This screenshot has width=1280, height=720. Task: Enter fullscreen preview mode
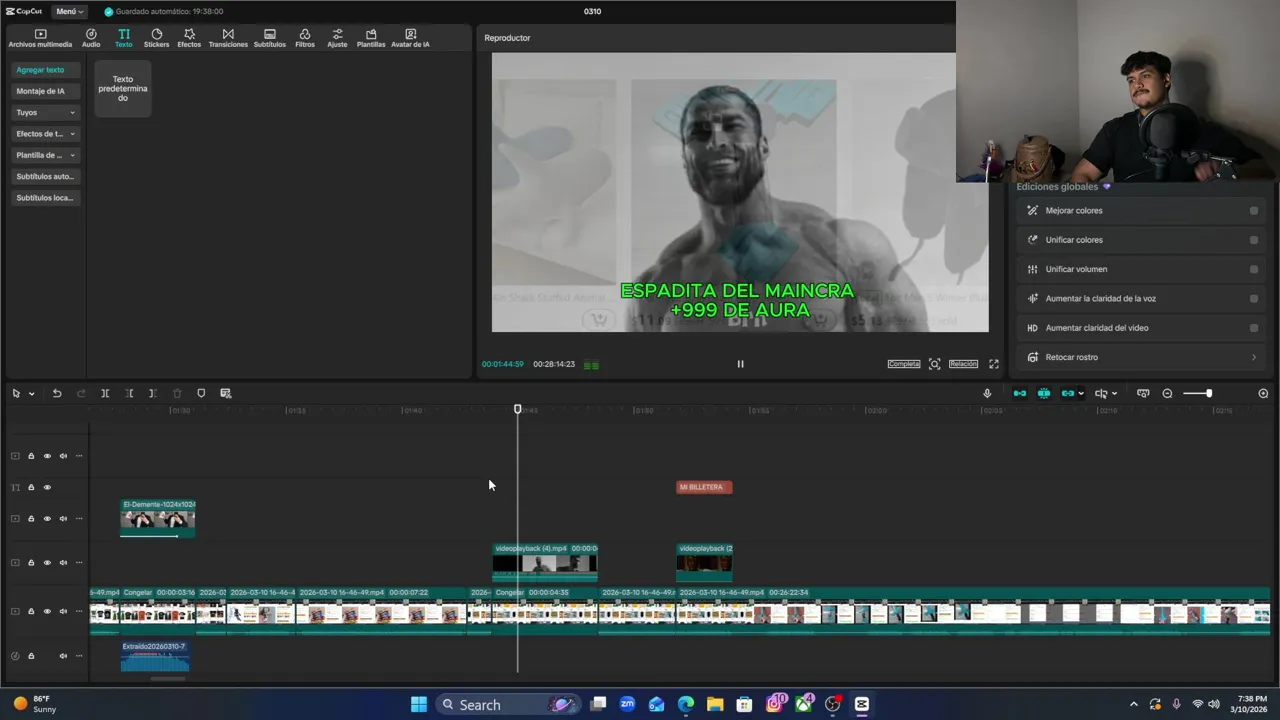coord(994,364)
